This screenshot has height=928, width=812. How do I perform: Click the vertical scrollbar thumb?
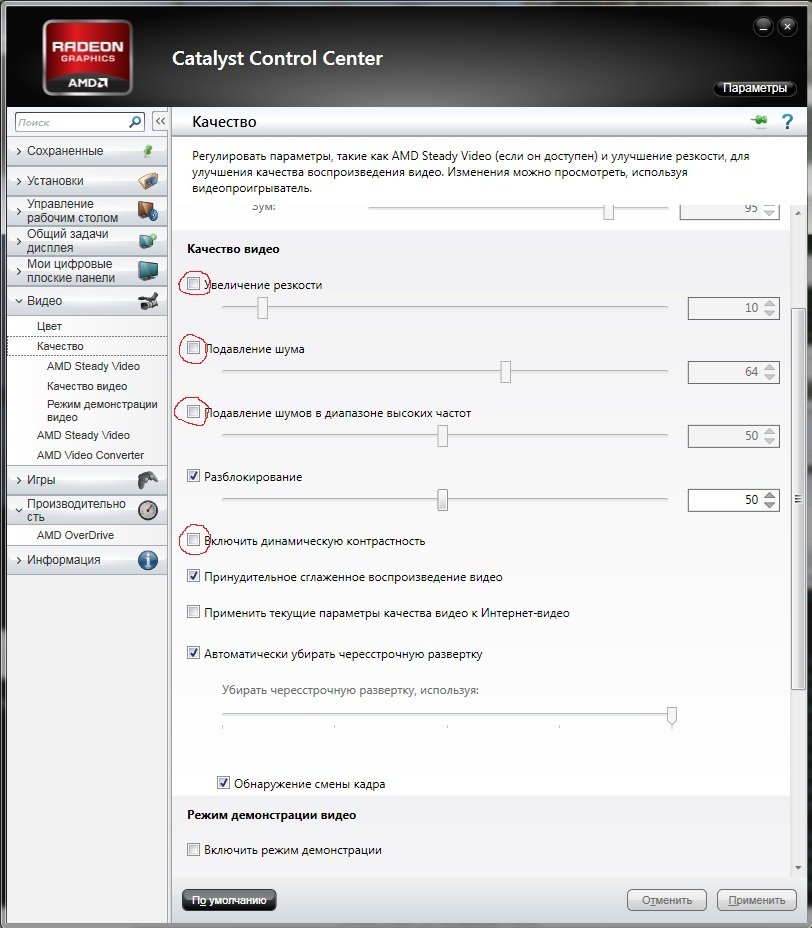tap(798, 498)
